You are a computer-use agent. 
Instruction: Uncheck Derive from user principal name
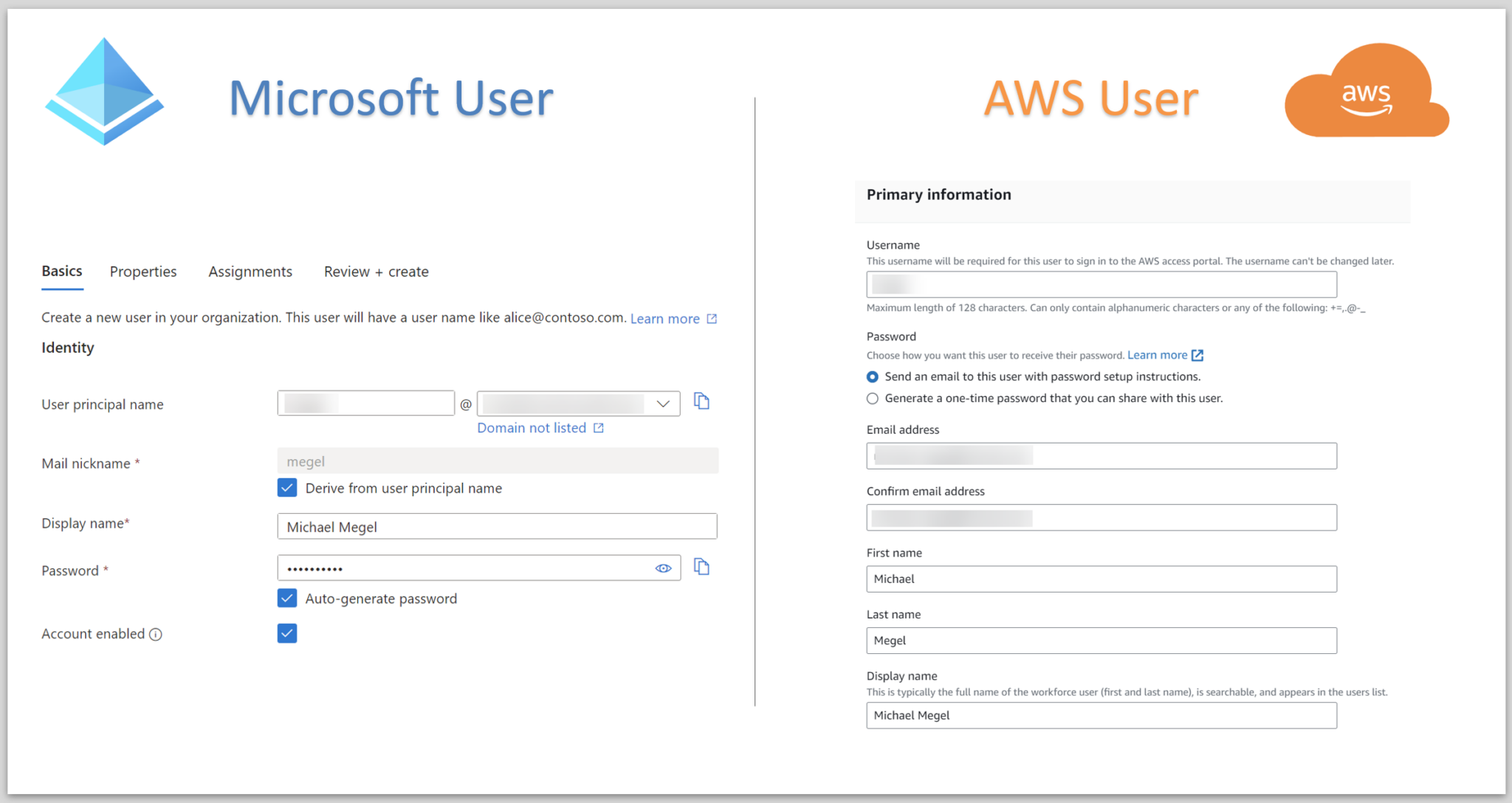[x=286, y=487]
